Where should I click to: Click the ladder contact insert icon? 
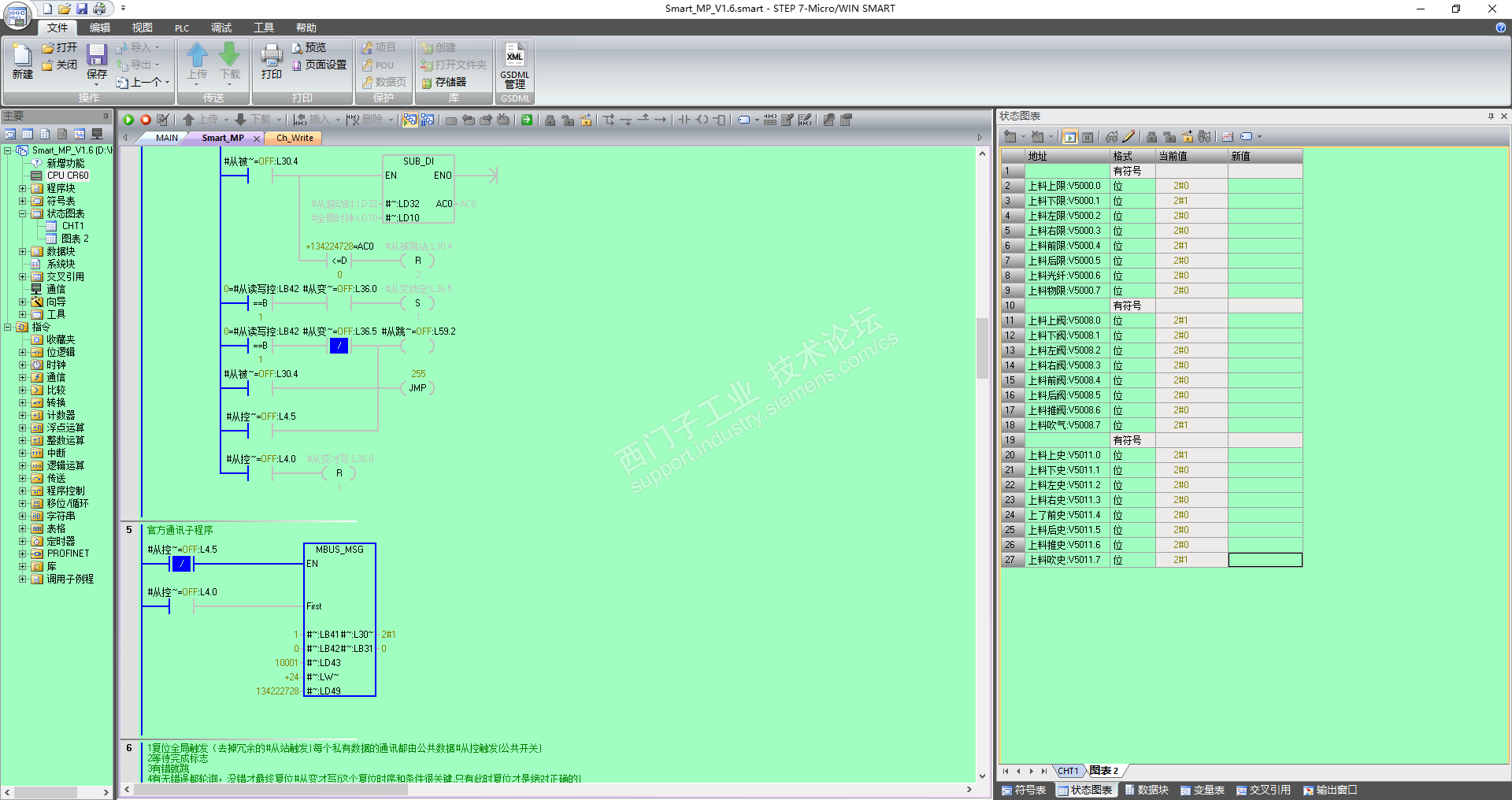pyautogui.click(x=684, y=120)
